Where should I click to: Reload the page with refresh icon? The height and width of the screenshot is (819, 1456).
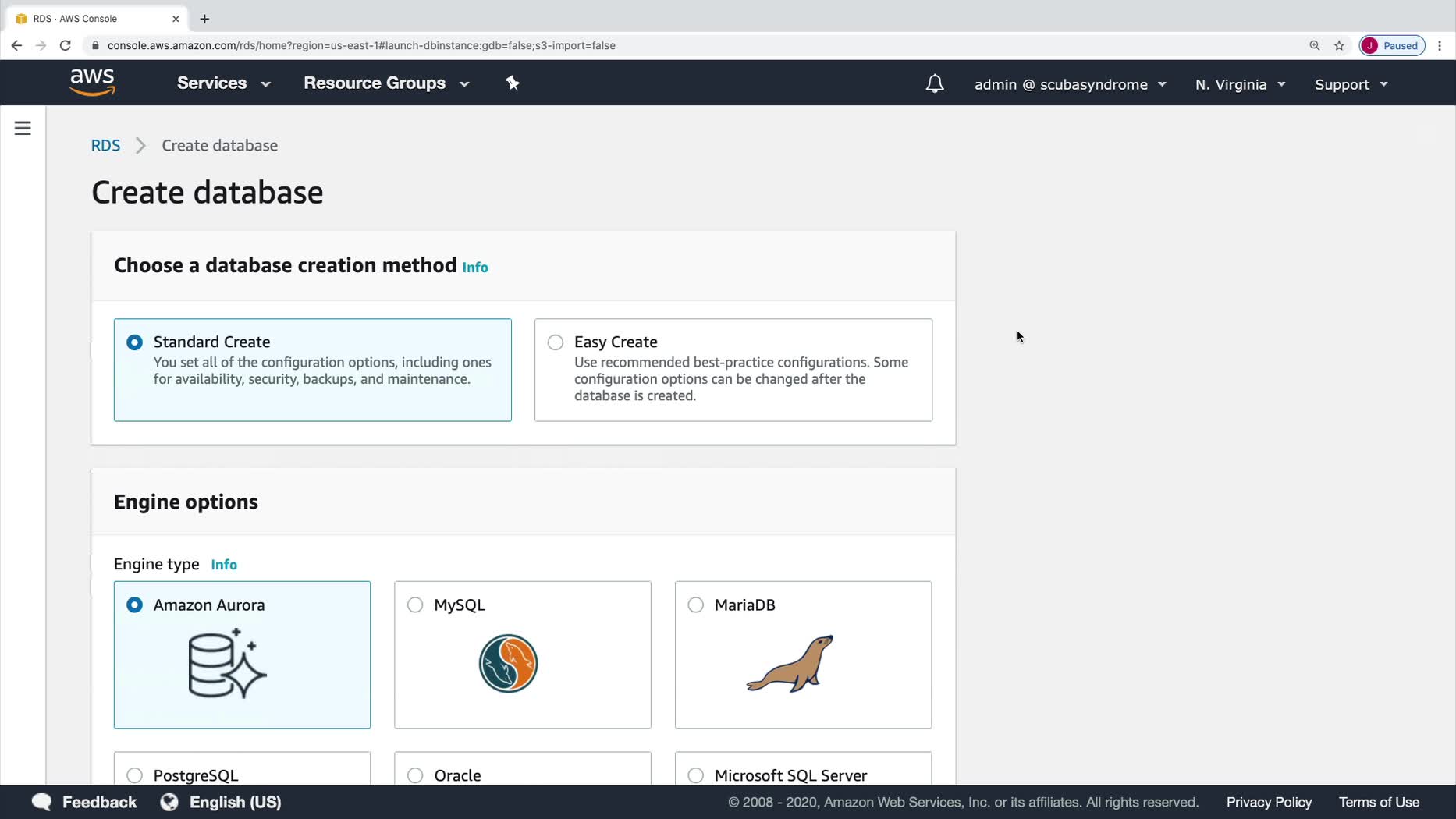(x=66, y=45)
